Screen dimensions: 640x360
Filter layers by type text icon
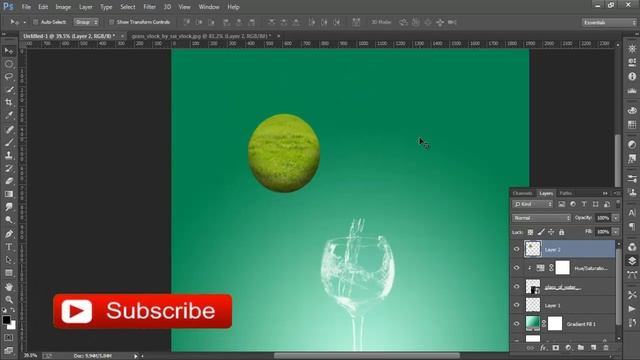pyautogui.click(x=584, y=204)
